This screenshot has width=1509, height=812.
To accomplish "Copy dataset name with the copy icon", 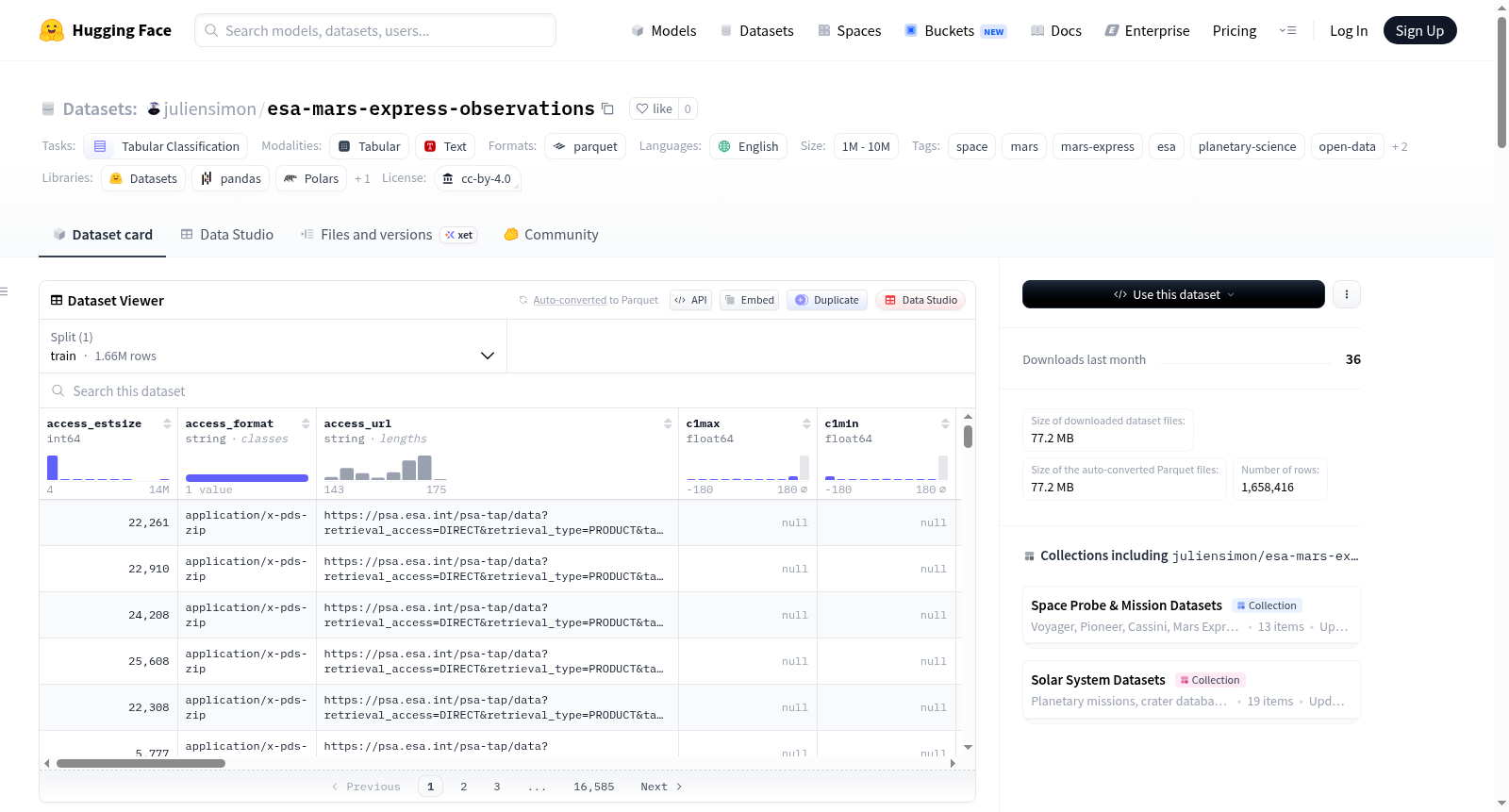I will click(608, 109).
